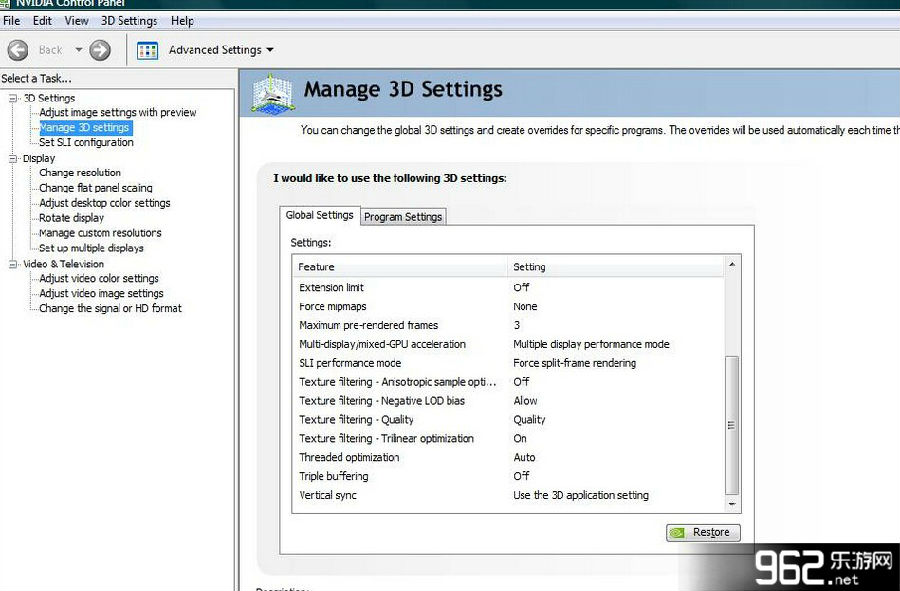
Task: Click the scroll down arrow in settings list
Action: [732, 504]
